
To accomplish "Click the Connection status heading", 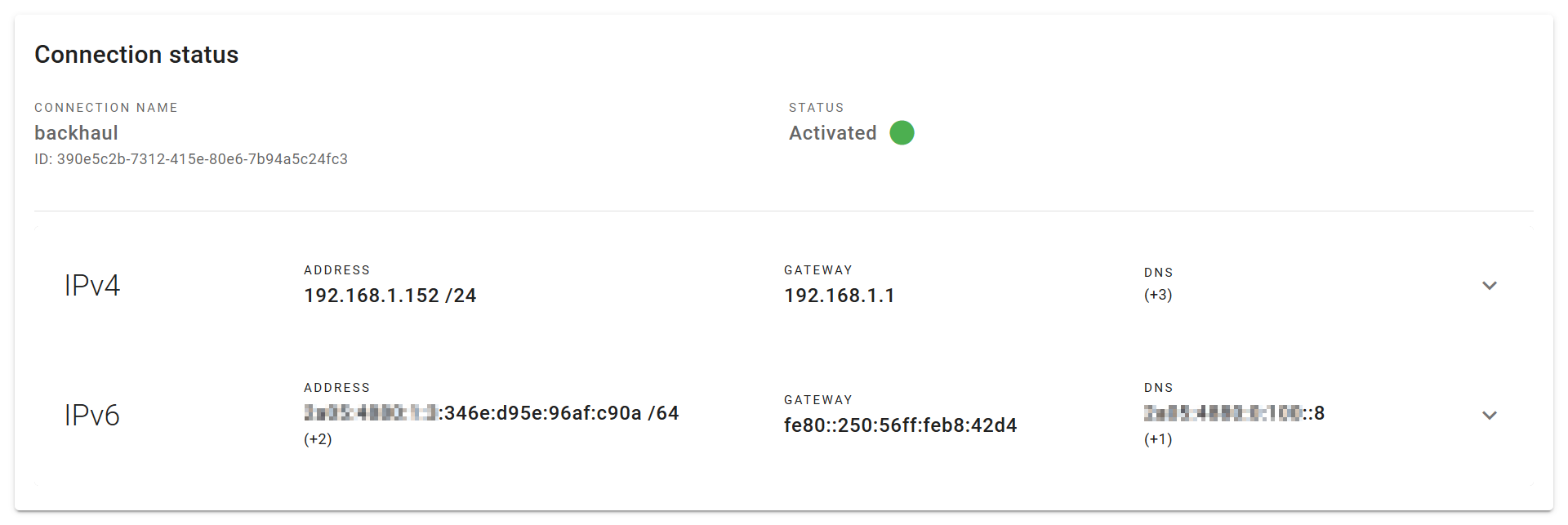I will tap(136, 55).
